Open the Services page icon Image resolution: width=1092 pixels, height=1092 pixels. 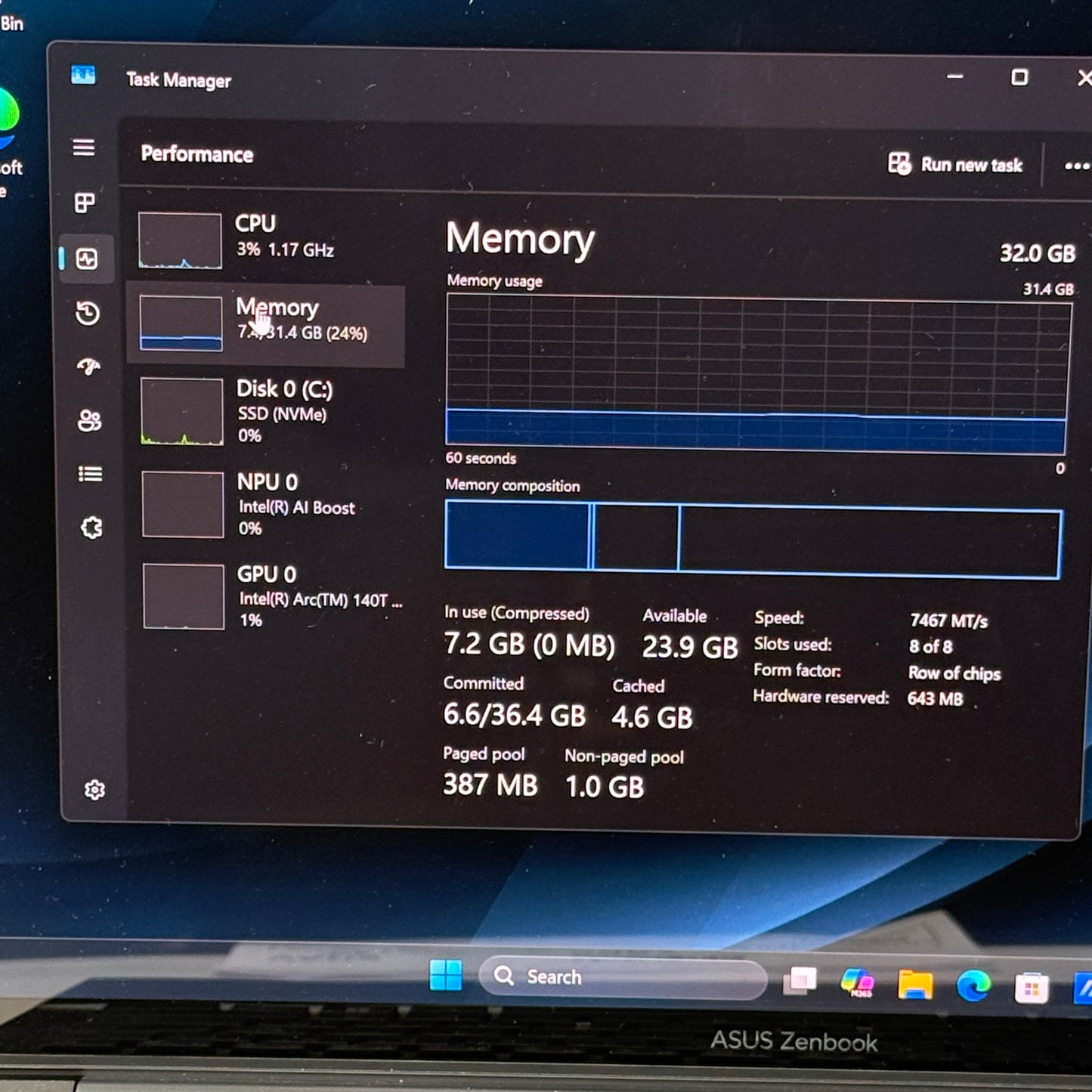tap(91, 529)
